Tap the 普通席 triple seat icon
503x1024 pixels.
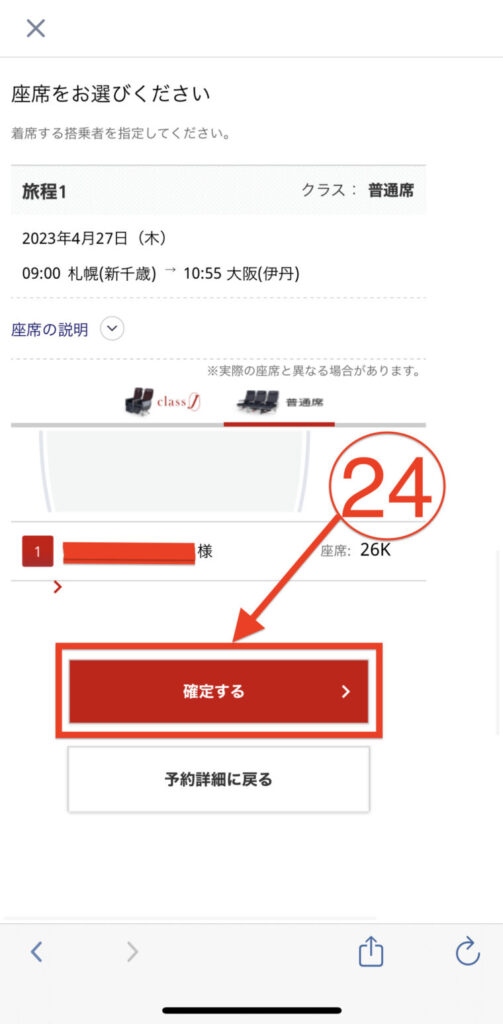pyautogui.click(x=257, y=402)
